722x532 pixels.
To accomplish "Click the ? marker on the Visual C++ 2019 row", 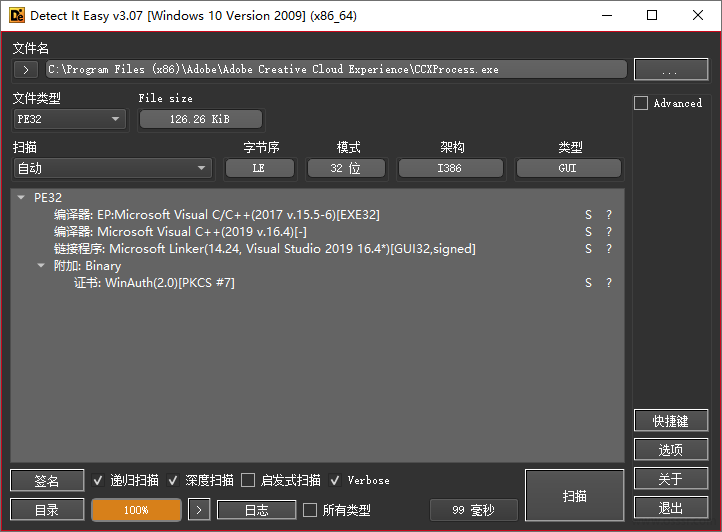I will (609, 232).
